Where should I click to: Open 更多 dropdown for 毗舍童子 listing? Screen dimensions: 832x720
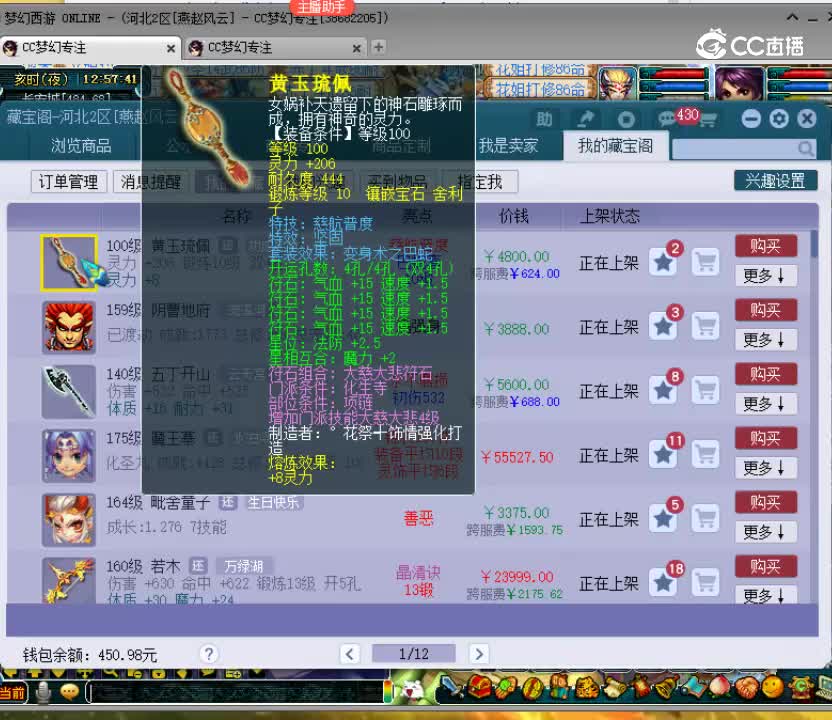point(766,532)
